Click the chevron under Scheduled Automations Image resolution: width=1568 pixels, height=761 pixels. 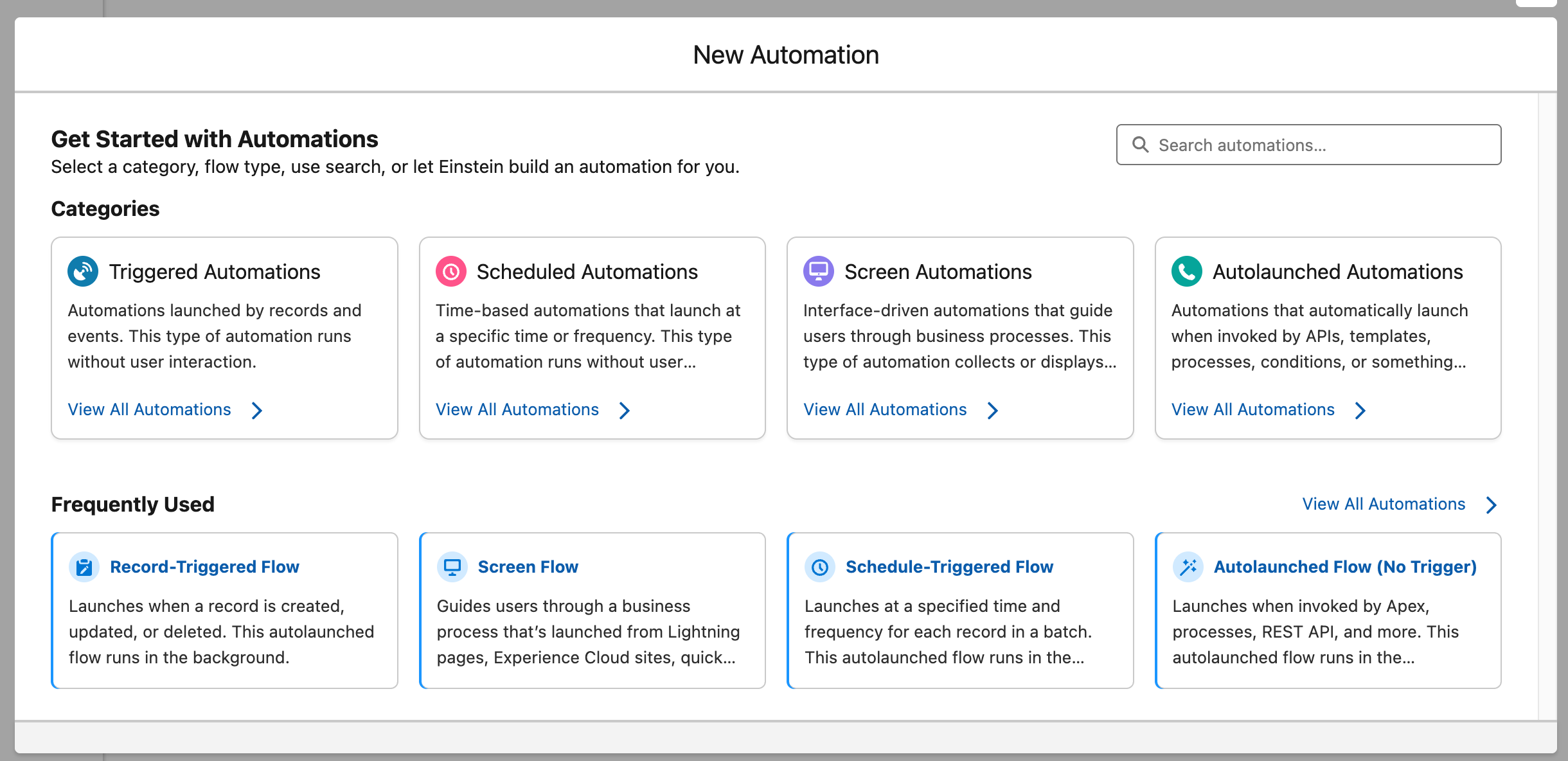[x=625, y=410]
